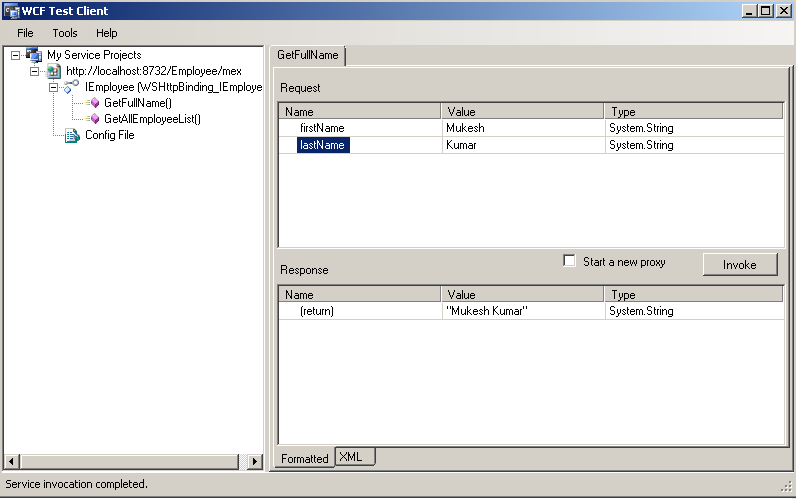Collapse the IEmployee contract node

[x=53, y=87]
